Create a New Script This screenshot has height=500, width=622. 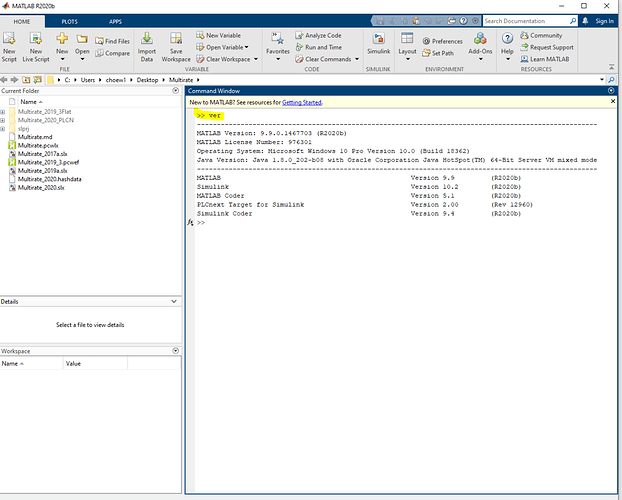tap(9, 47)
